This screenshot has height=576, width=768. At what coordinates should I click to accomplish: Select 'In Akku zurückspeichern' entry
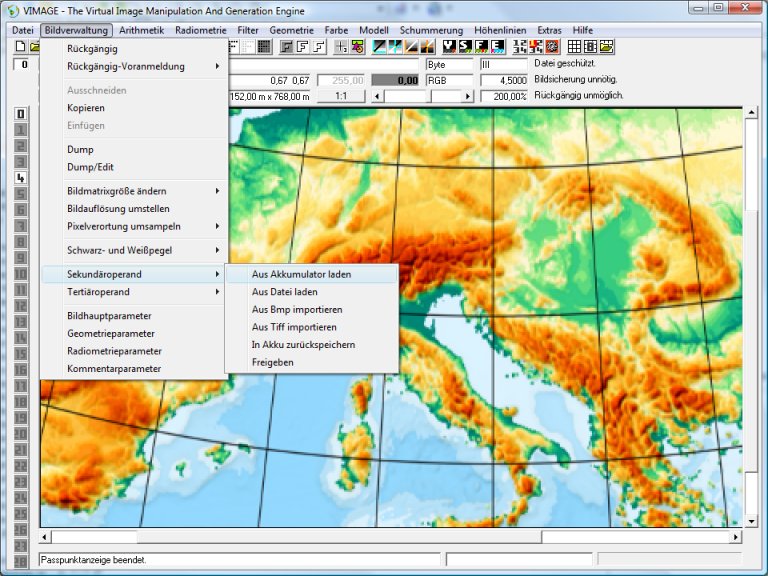(303, 345)
